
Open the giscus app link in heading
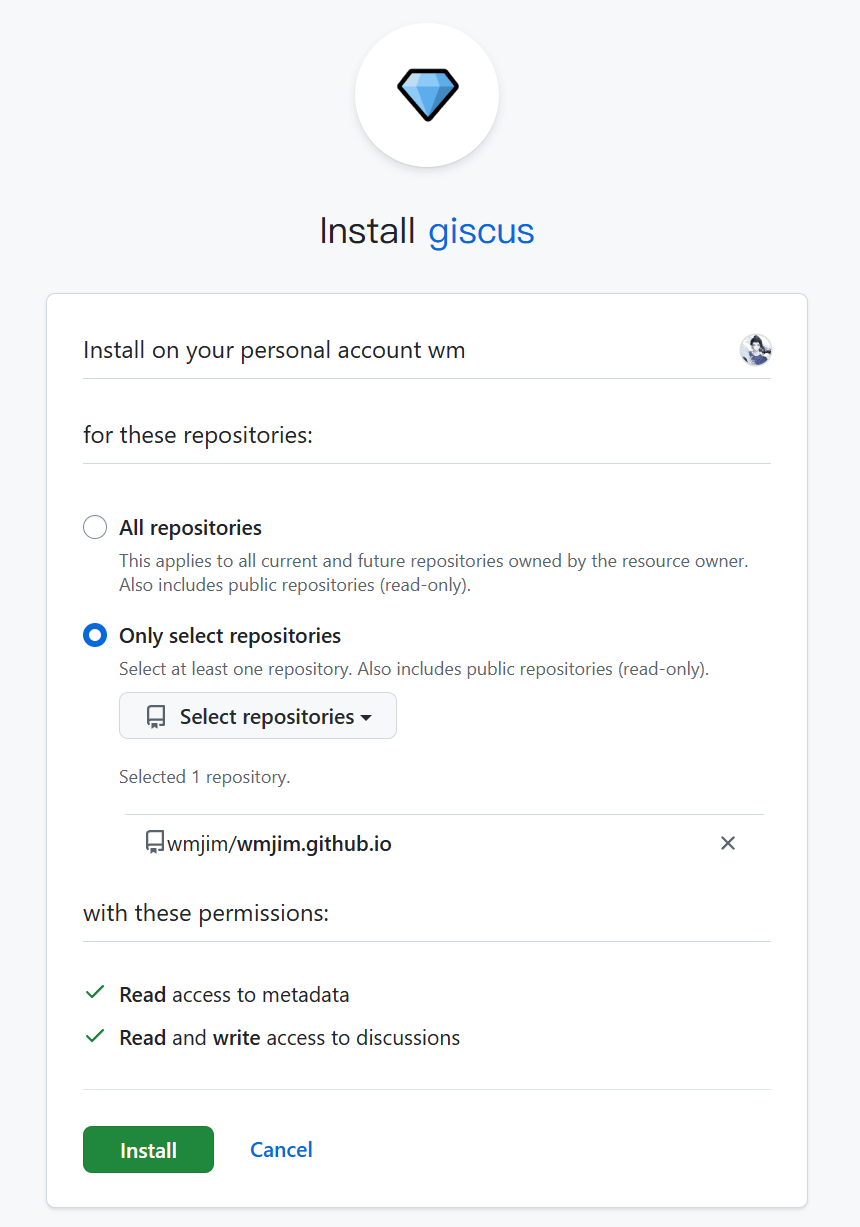[x=481, y=231]
